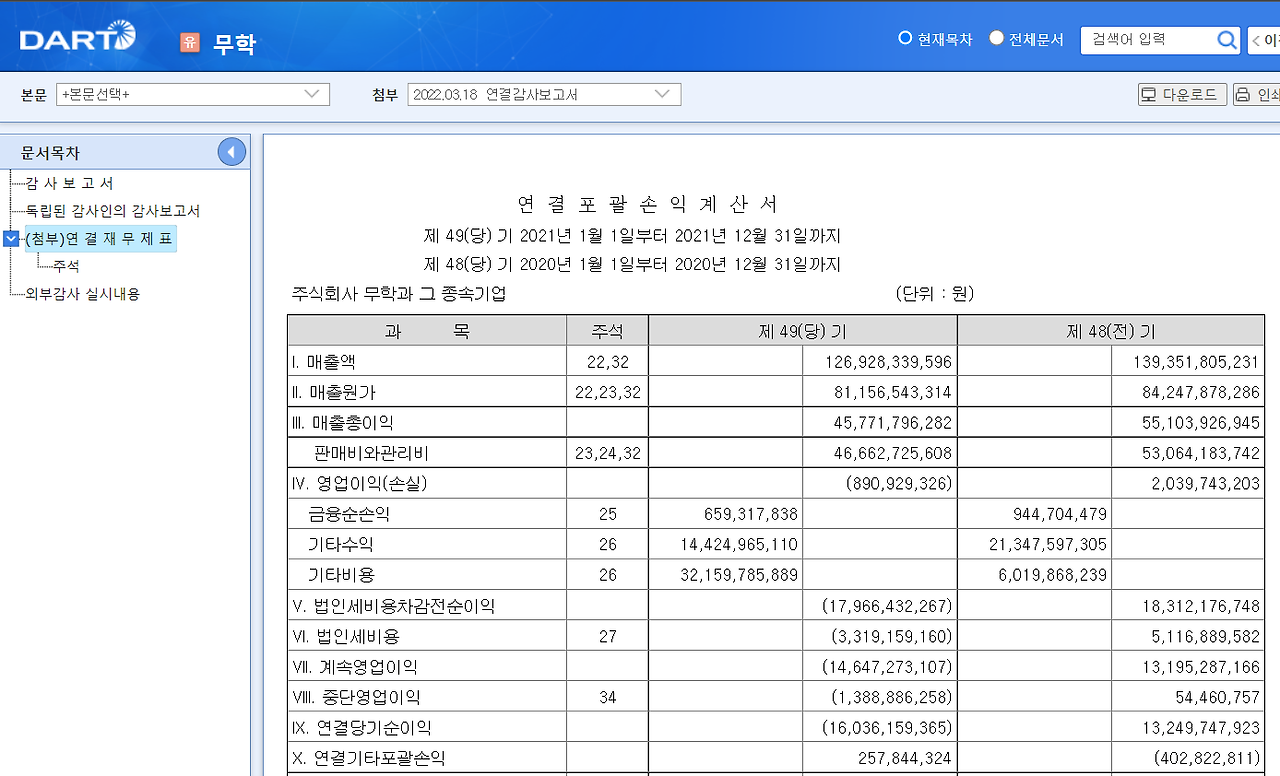Click the previous page button beside search

1264,40
